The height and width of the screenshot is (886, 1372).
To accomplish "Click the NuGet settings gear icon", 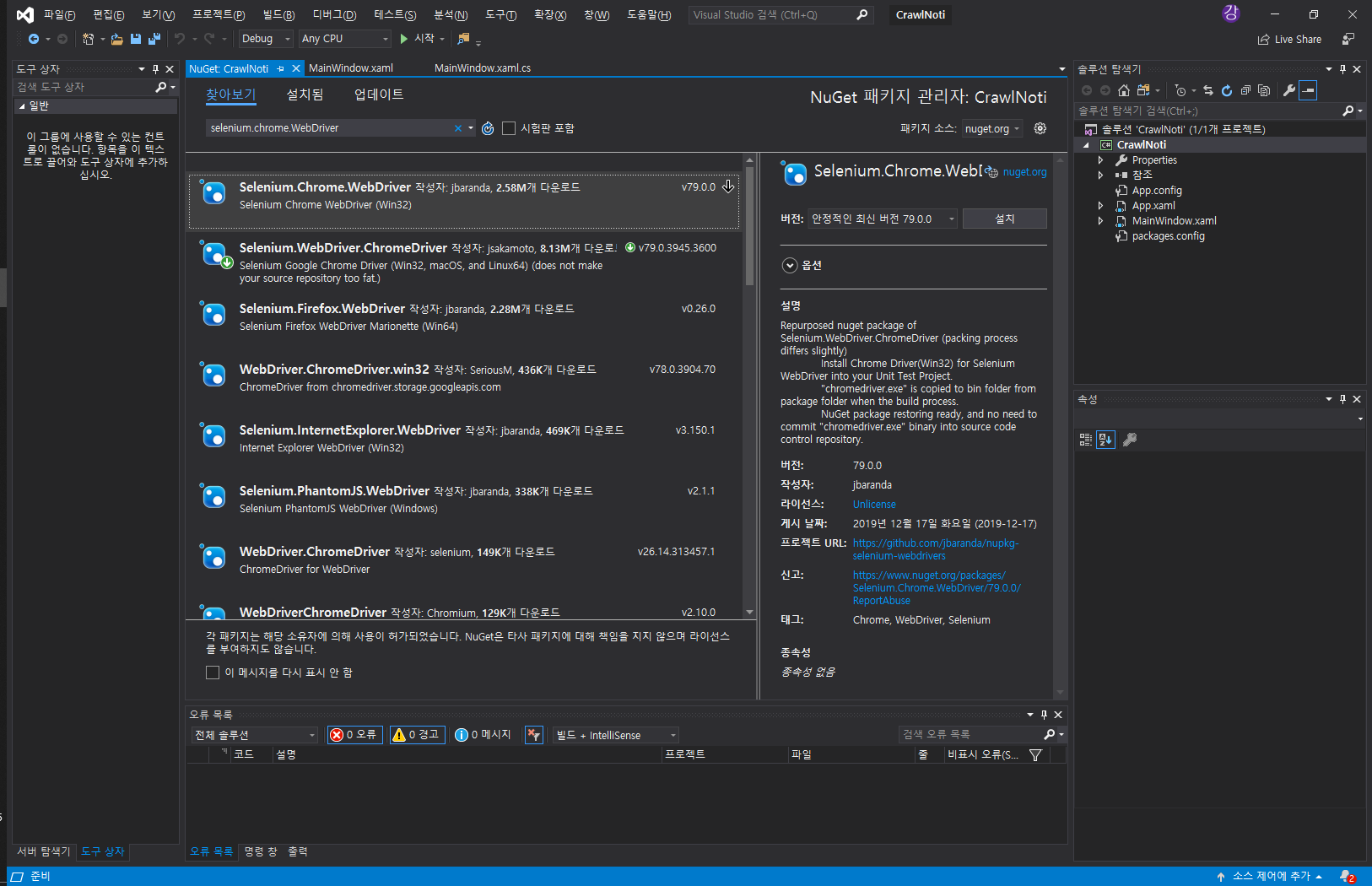I will tap(1040, 128).
